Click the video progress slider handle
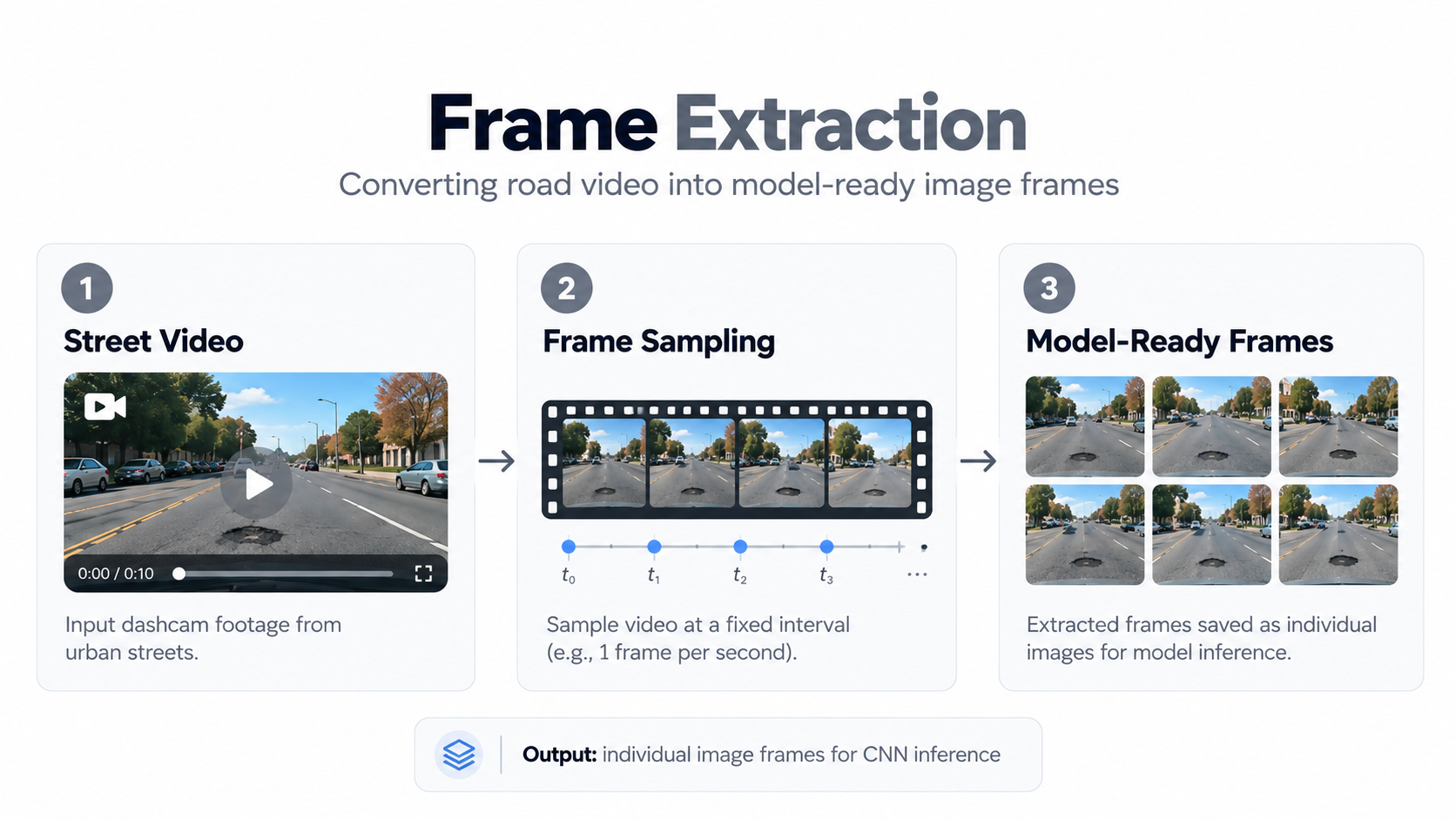The width and height of the screenshot is (1456, 819). tap(179, 574)
